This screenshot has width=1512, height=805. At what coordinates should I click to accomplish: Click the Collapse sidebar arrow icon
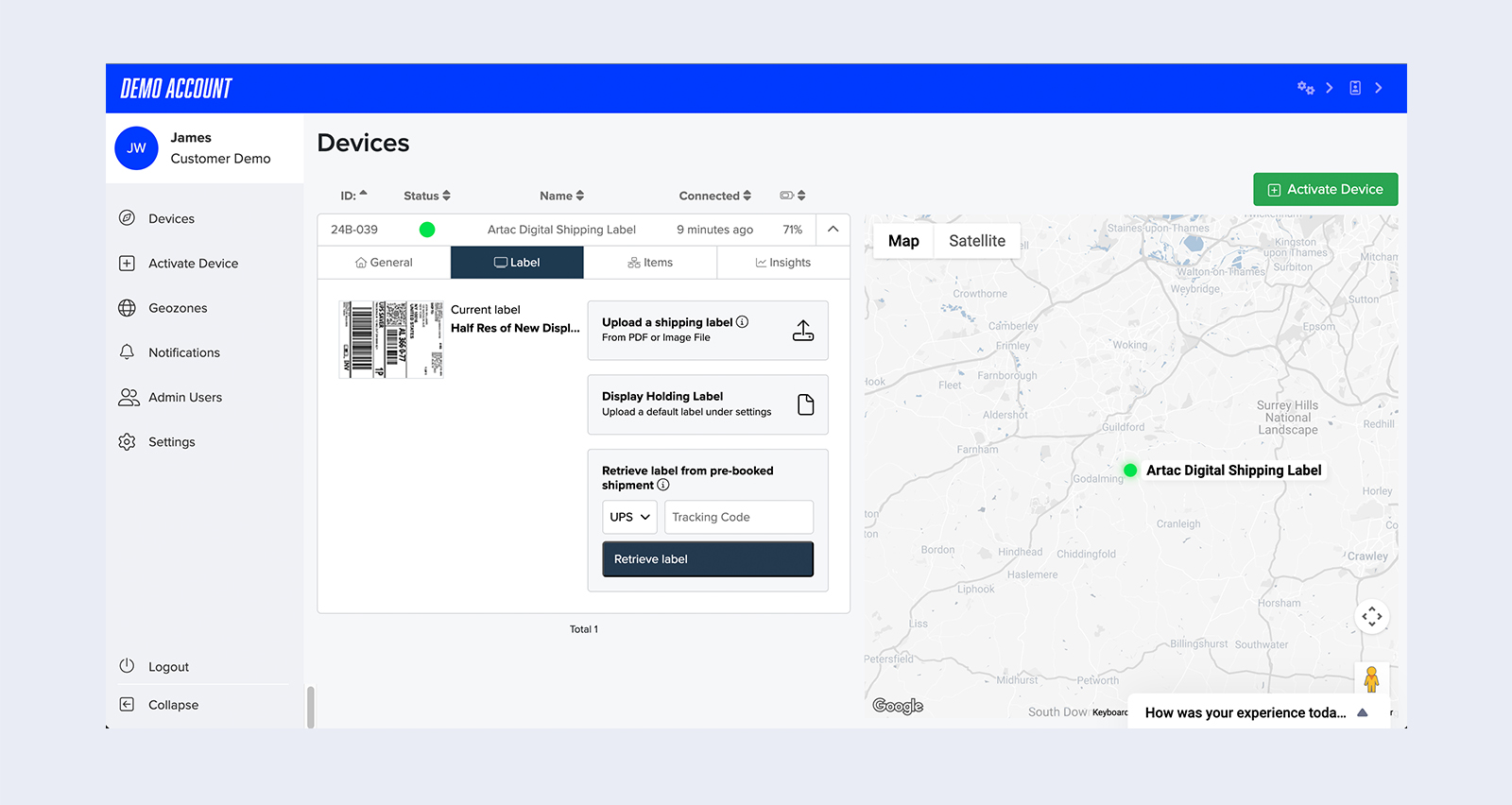[x=127, y=704]
